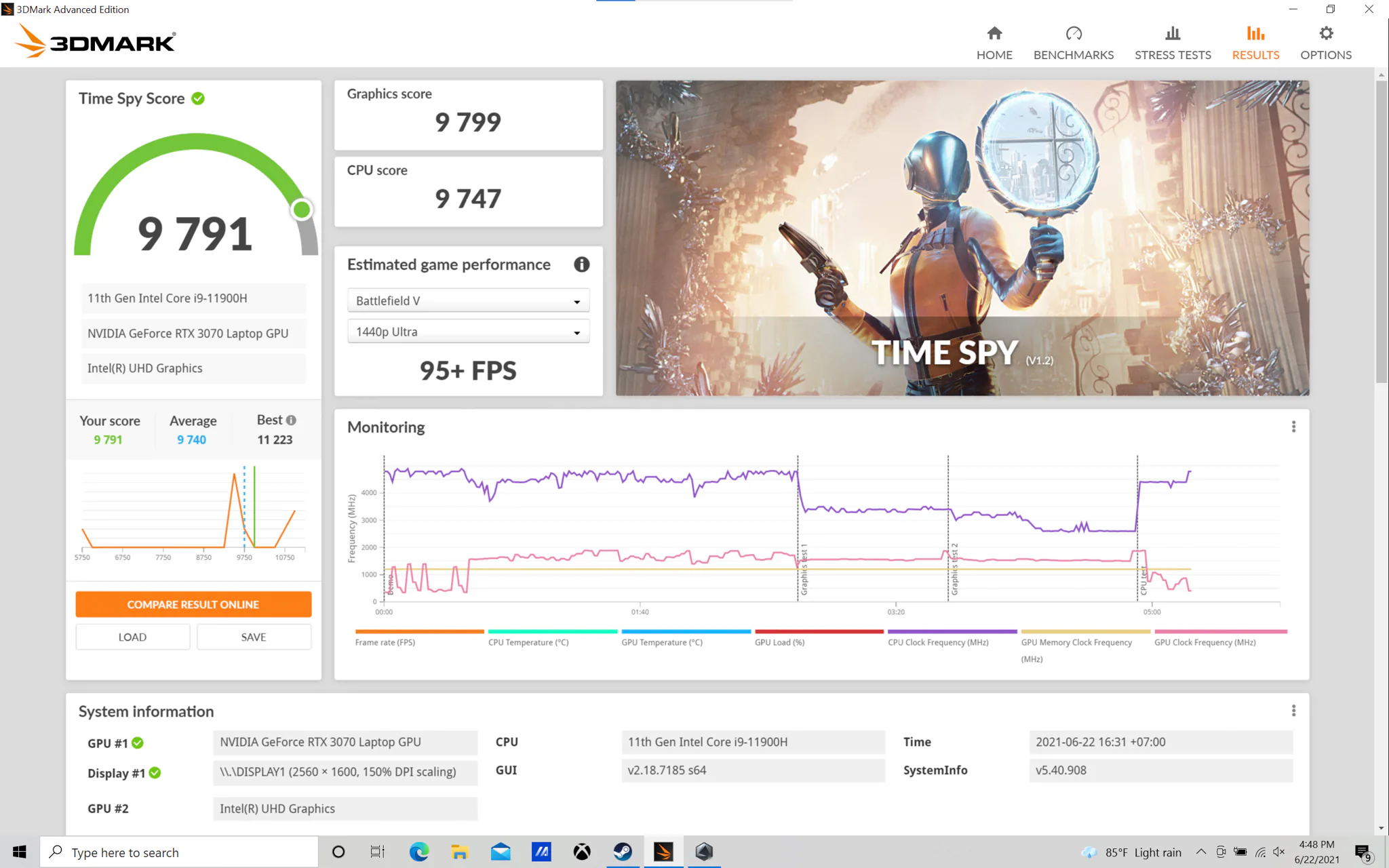Click the taskbar search box
Viewport: 1389px width, 868px height.
pos(179,852)
